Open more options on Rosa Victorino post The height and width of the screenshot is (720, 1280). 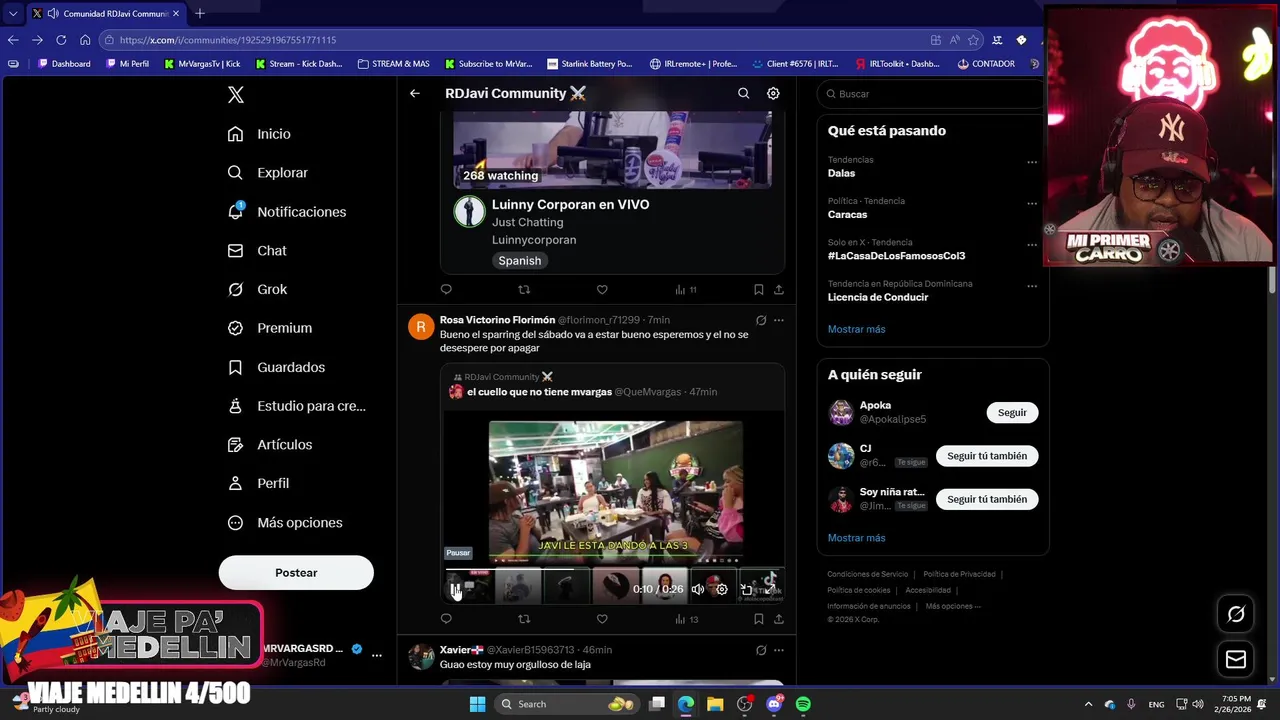pyautogui.click(x=779, y=320)
